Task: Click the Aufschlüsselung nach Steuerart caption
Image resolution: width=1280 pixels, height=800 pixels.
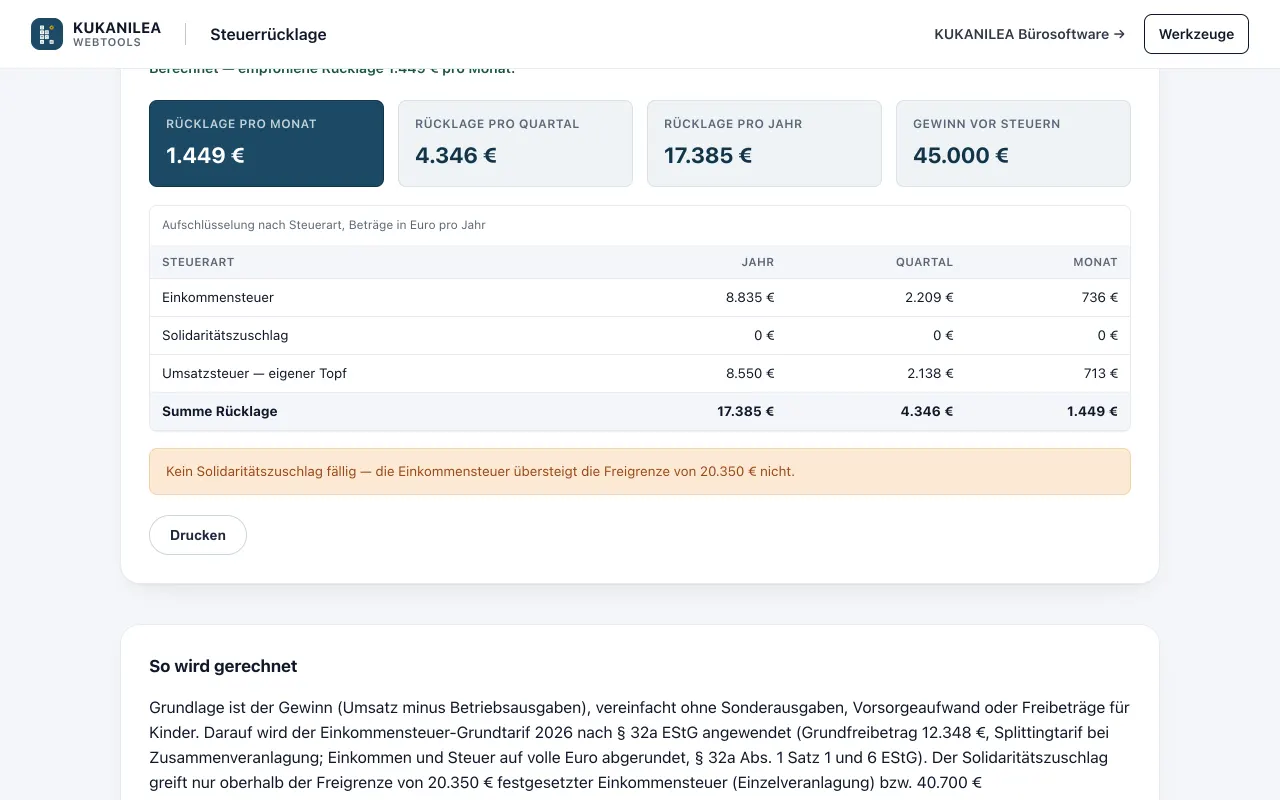Action: 324,225
